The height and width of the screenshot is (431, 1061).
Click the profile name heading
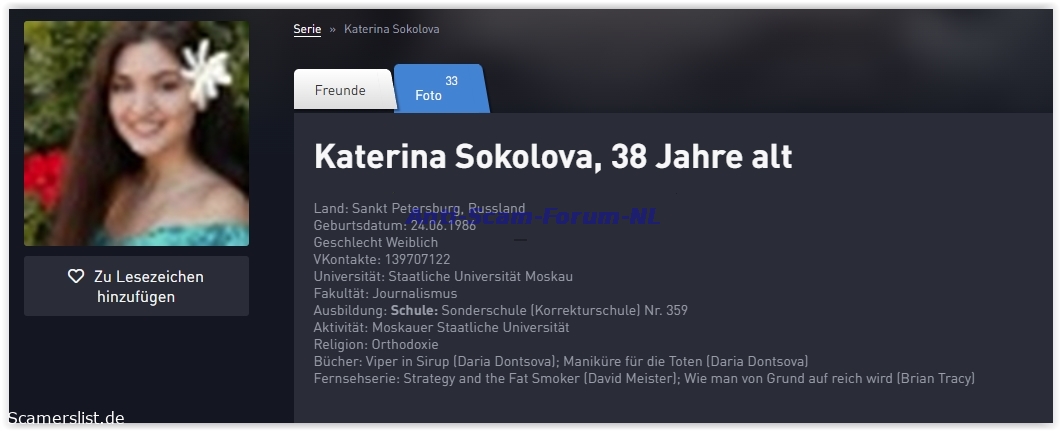(552, 156)
